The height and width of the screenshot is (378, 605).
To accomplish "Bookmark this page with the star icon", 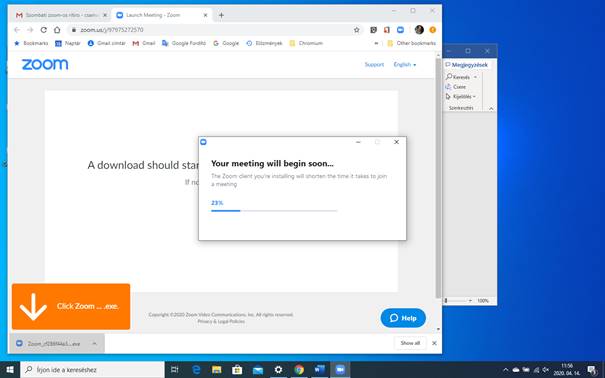I will pyautogui.click(x=357, y=30).
